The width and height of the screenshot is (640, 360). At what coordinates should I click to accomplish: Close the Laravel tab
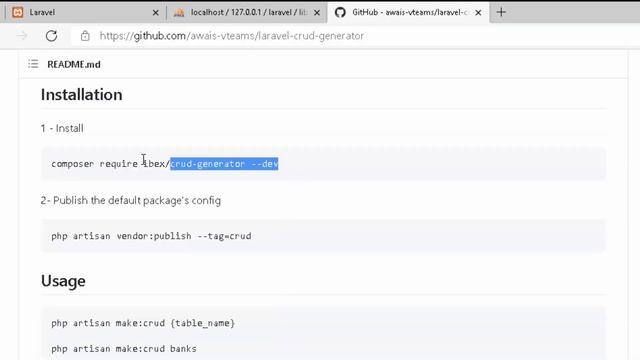[x=156, y=13]
